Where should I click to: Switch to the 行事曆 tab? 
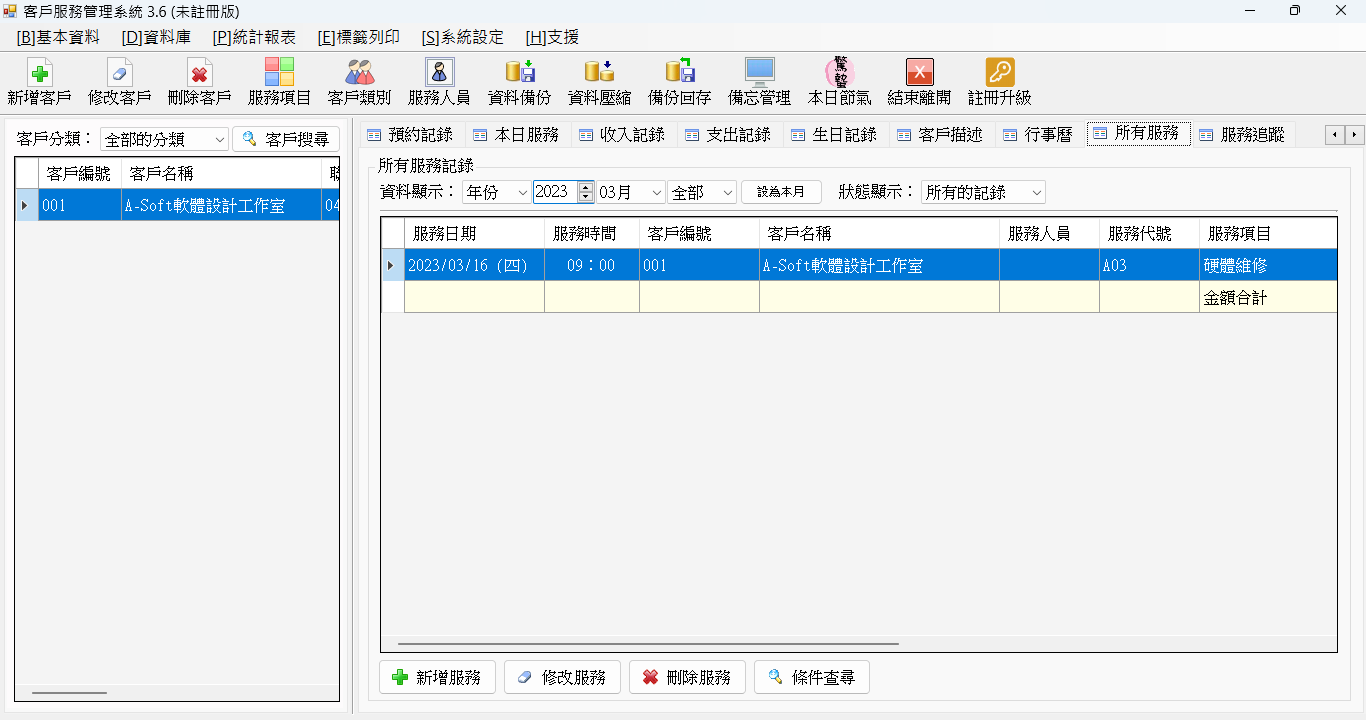1039,135
